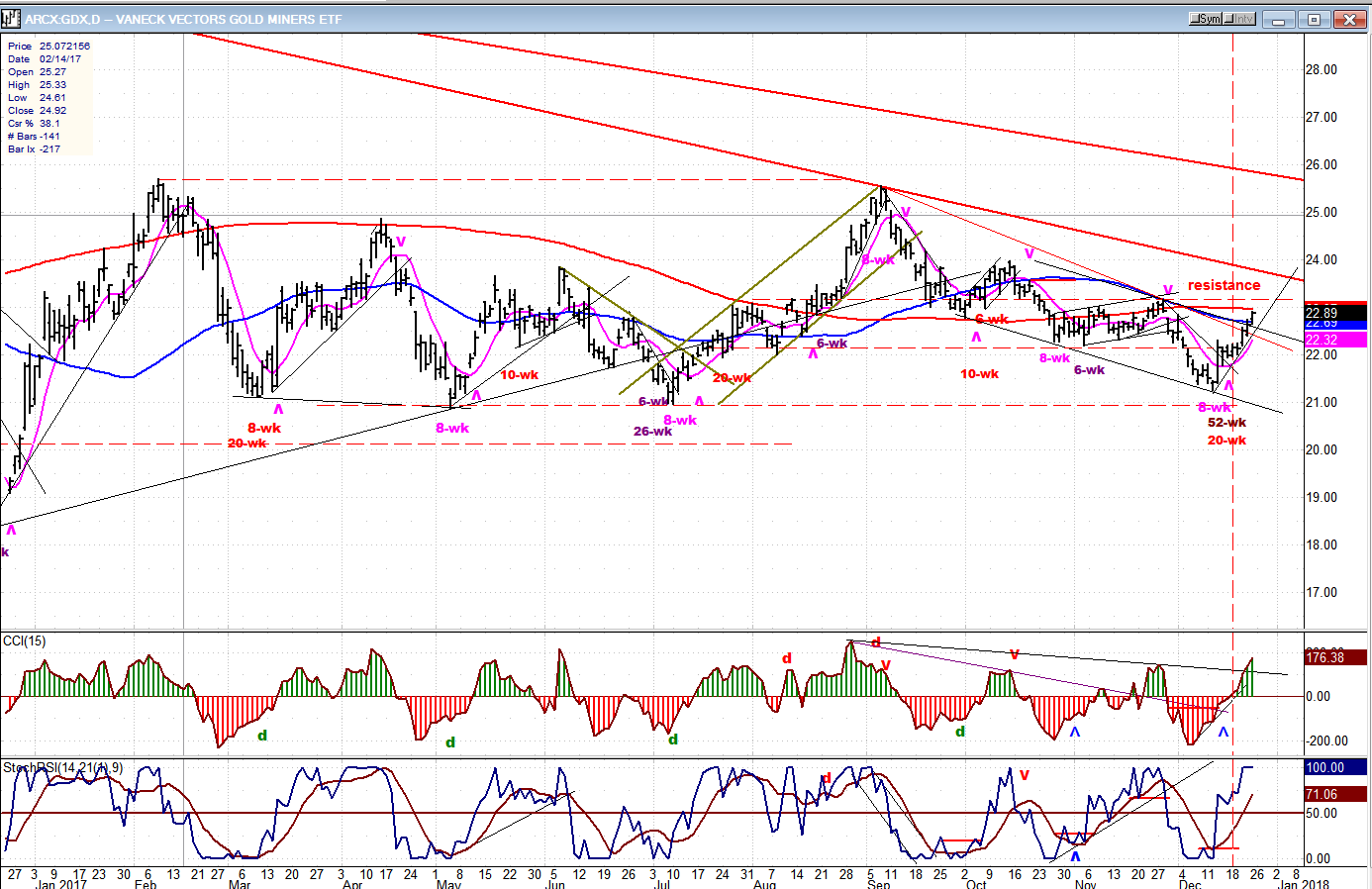Maximize the GDX chart window
1372x889 pixels.
pos(1314,19)
